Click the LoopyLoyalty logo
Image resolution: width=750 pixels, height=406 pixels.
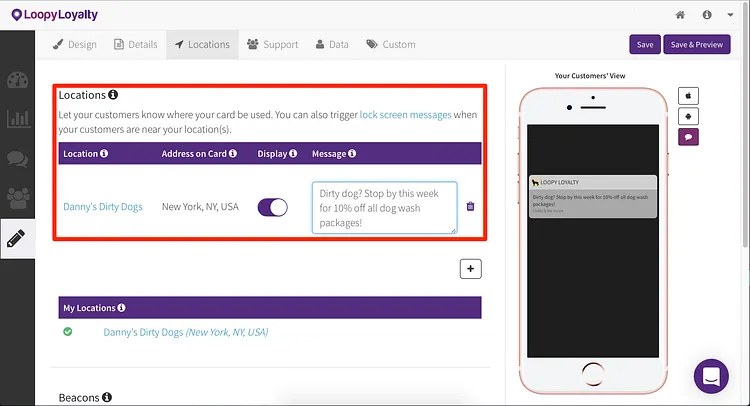[55, 15]
